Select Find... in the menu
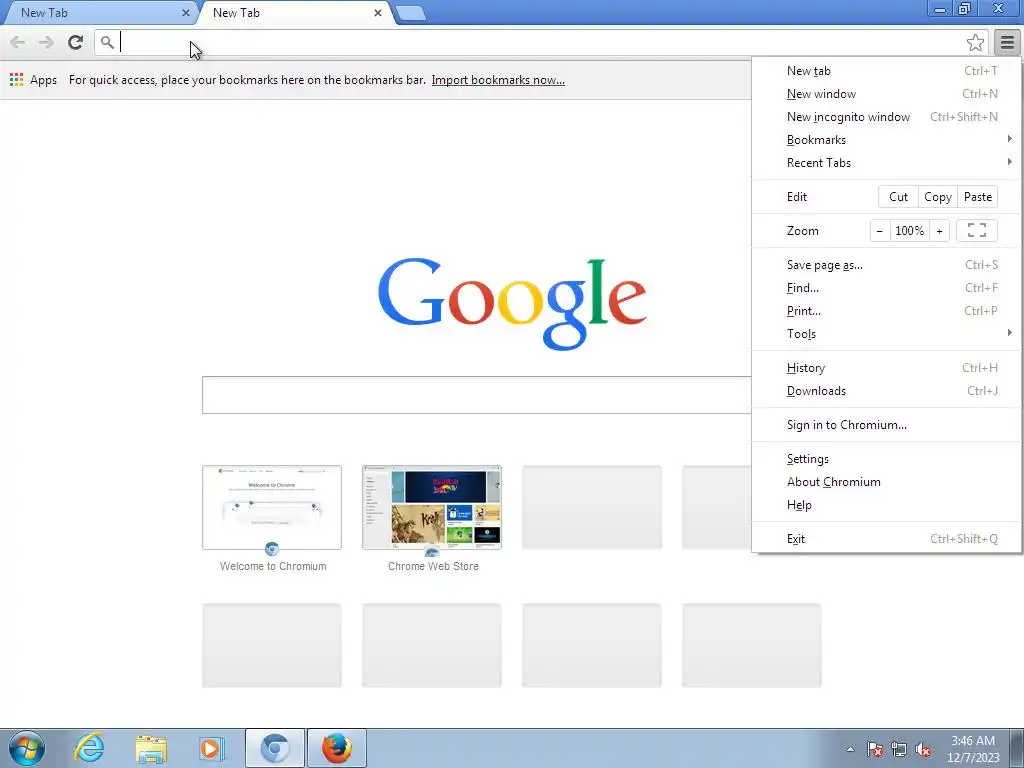Viewport: 1024px width, 768px height. point(887,287)
